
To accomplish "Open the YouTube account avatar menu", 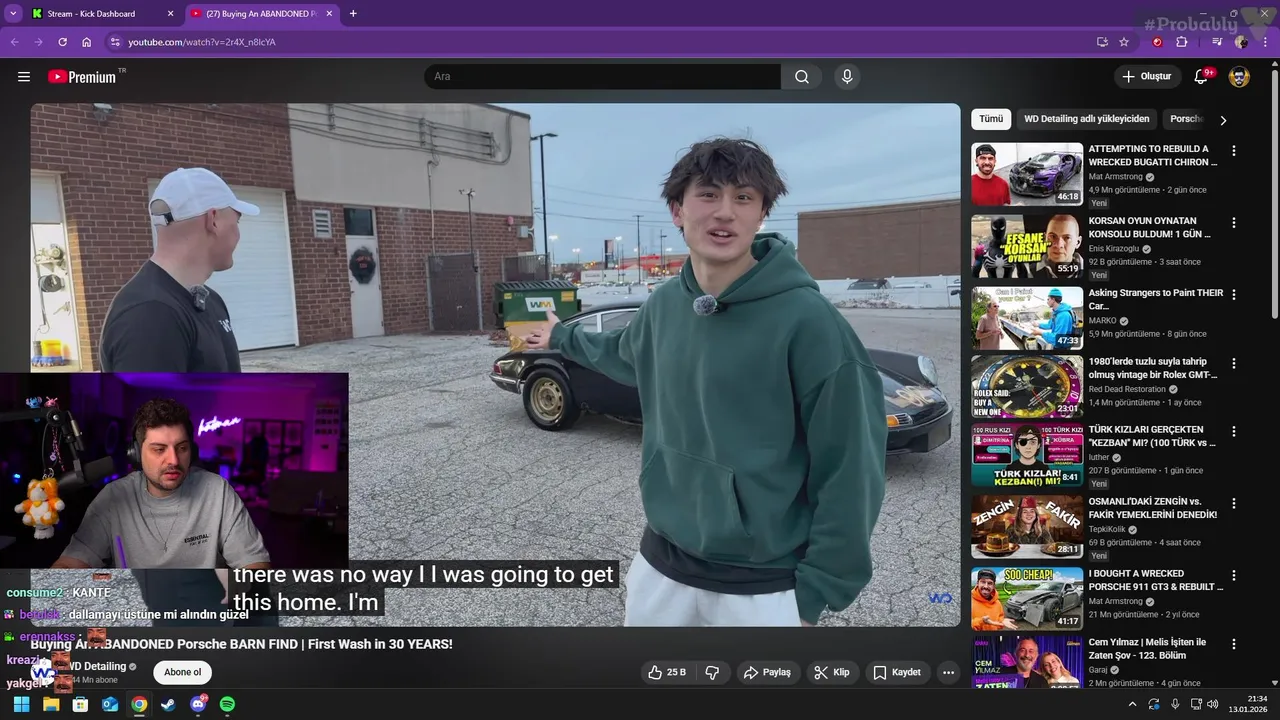I will [x=1239, y=77].
